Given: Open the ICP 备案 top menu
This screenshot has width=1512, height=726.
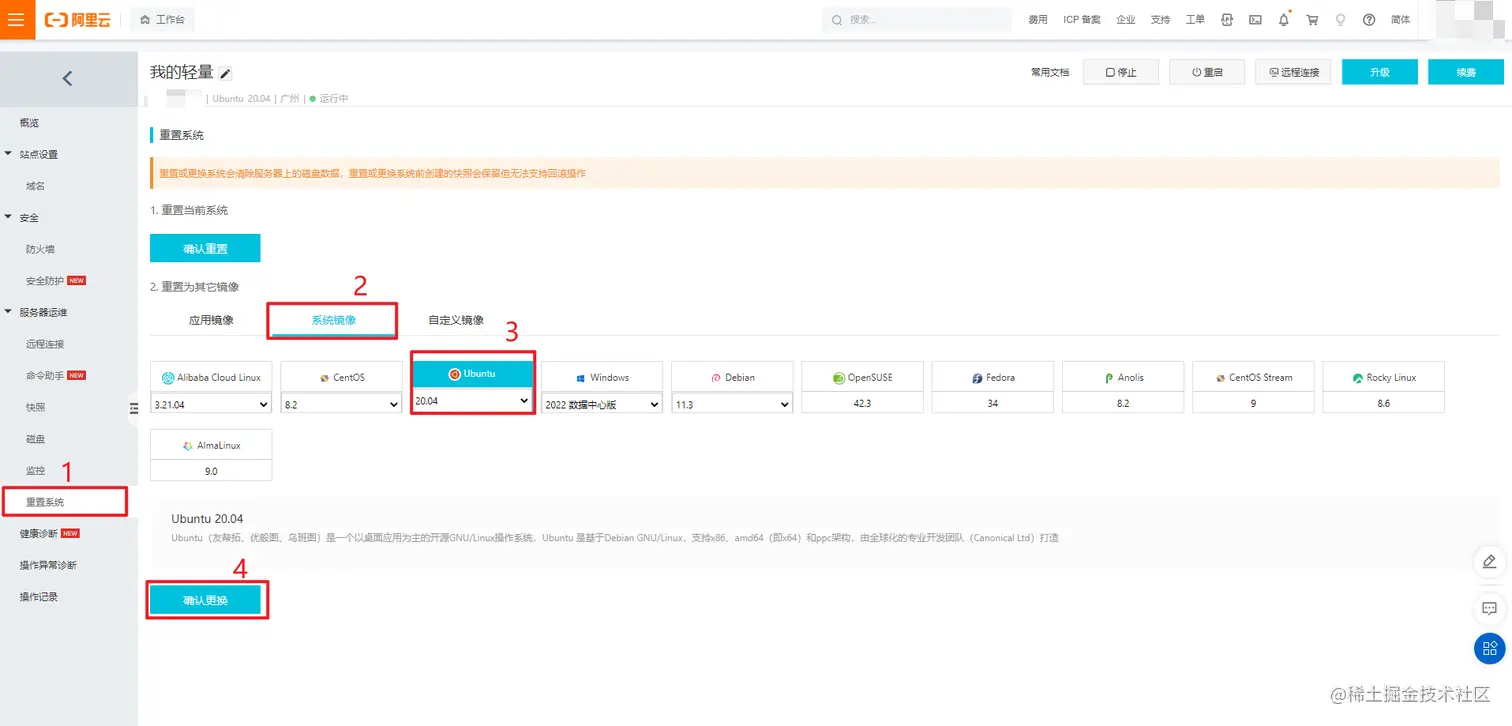Looking at the screenshot, I should tap(1082, 20).
